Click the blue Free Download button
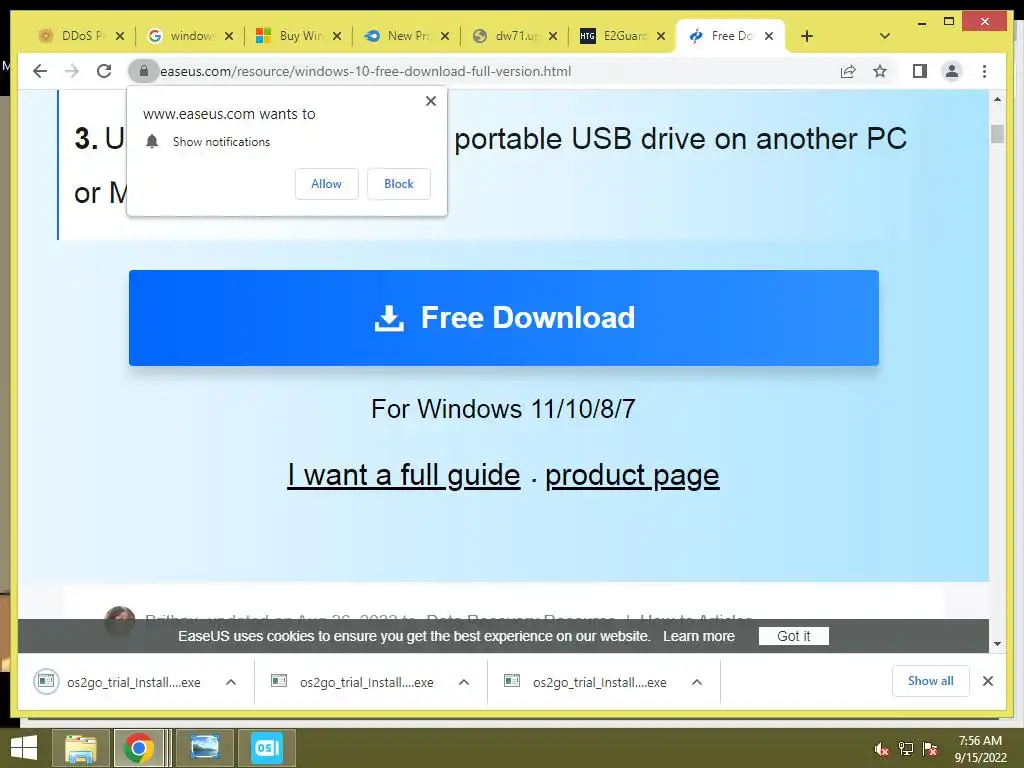The width and height of the screenshot is (1024, 768). [504, 317]
